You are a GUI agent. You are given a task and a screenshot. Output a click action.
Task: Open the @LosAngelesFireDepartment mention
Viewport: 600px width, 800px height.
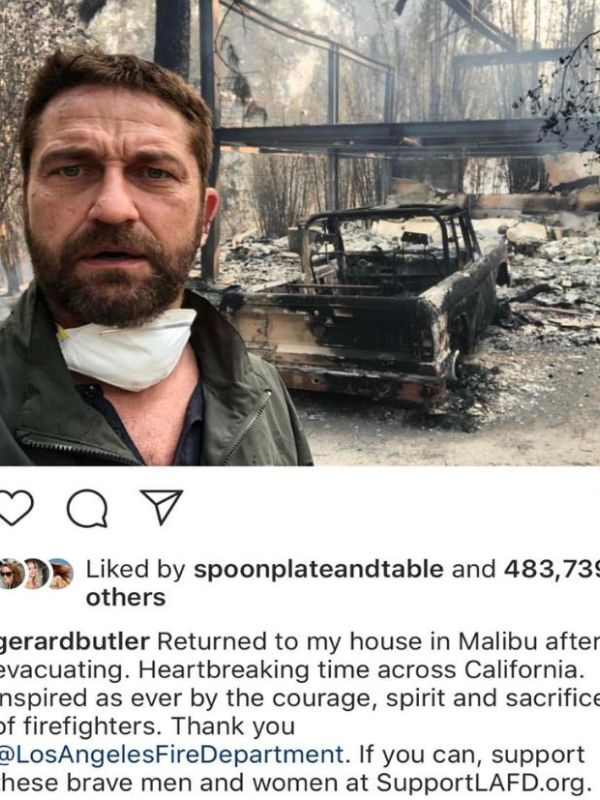(171, 754)
